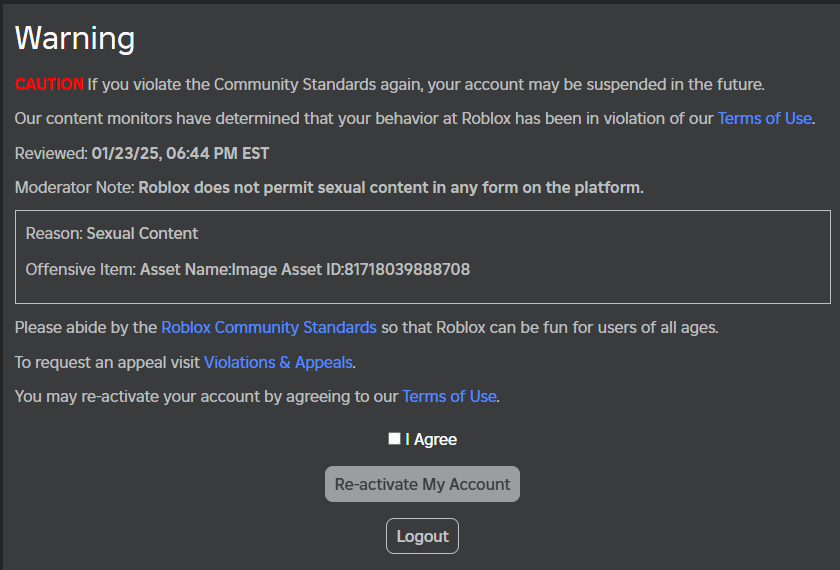
Task: Click the 'To request an appeal visit' text
Action: (x=107, y=363)
